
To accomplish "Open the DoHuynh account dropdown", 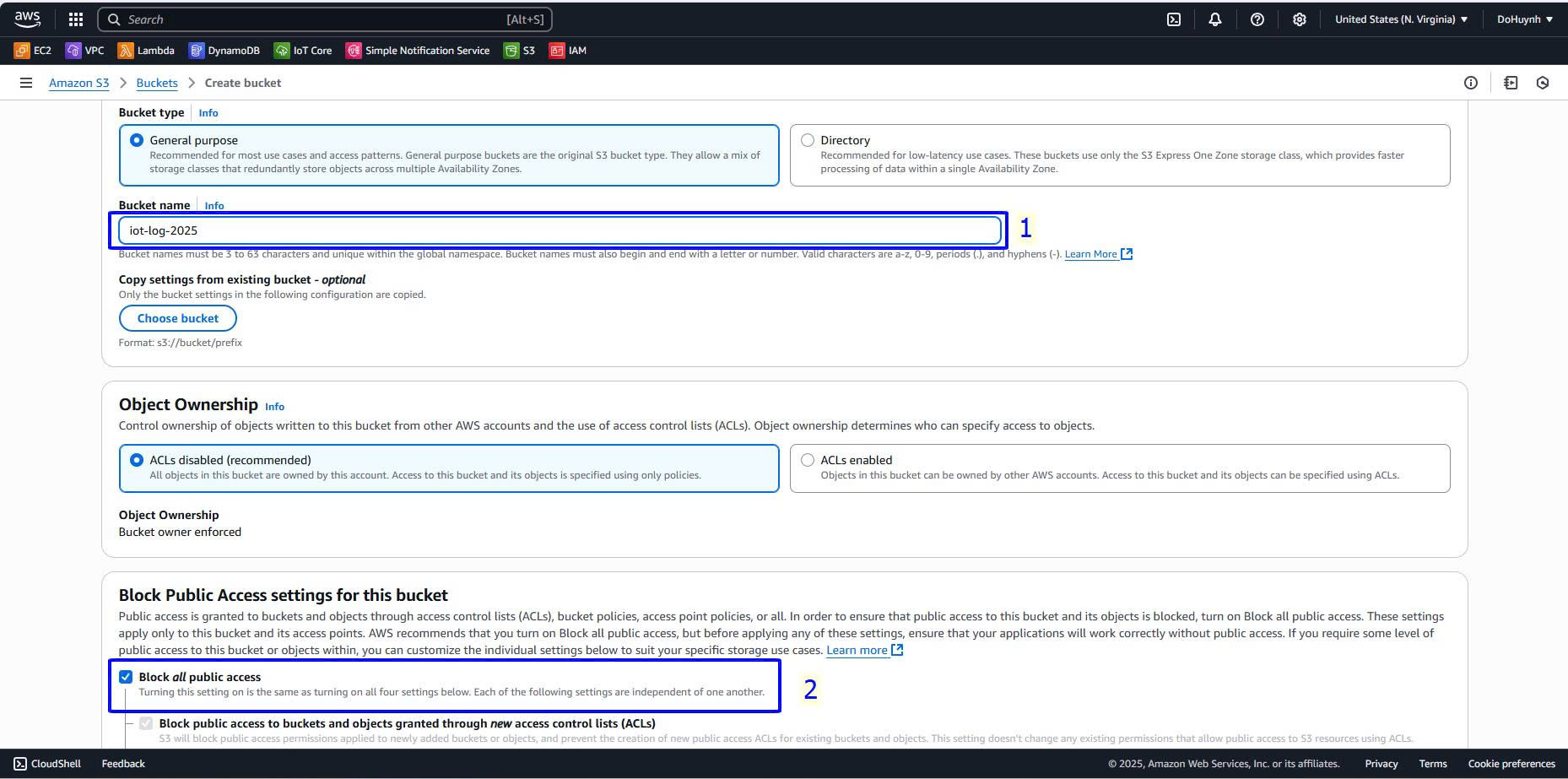I will (x=1524, y=19).
